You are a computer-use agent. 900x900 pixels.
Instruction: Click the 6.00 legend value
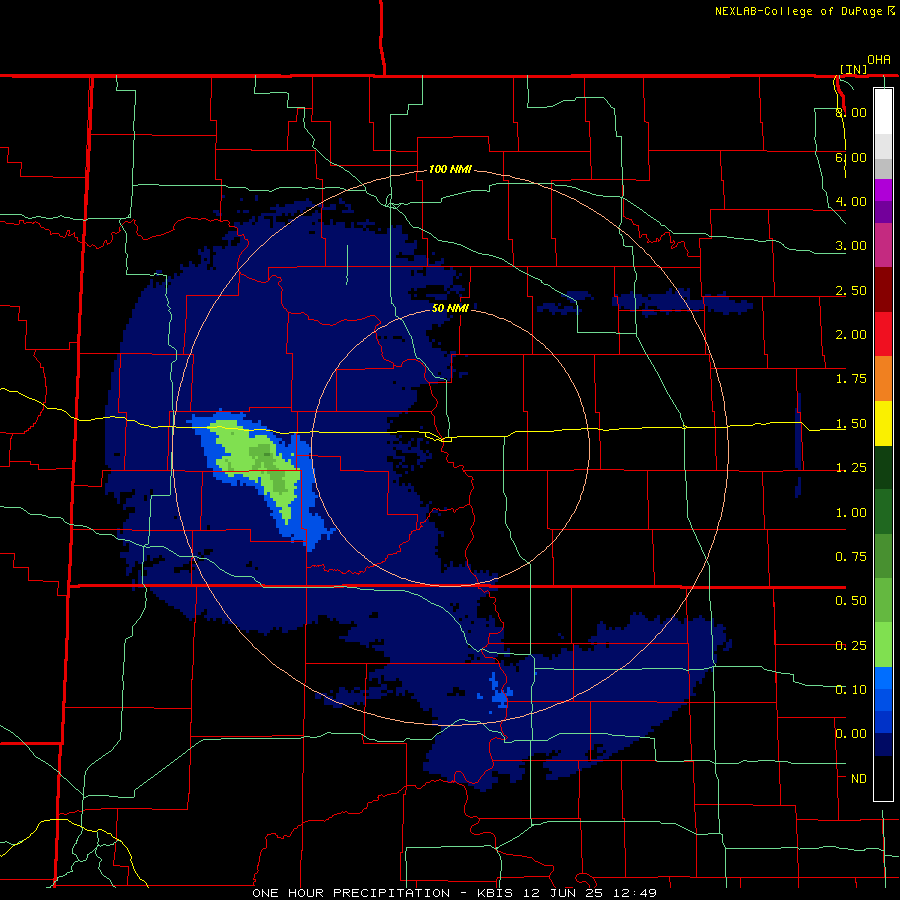[851, 157]
